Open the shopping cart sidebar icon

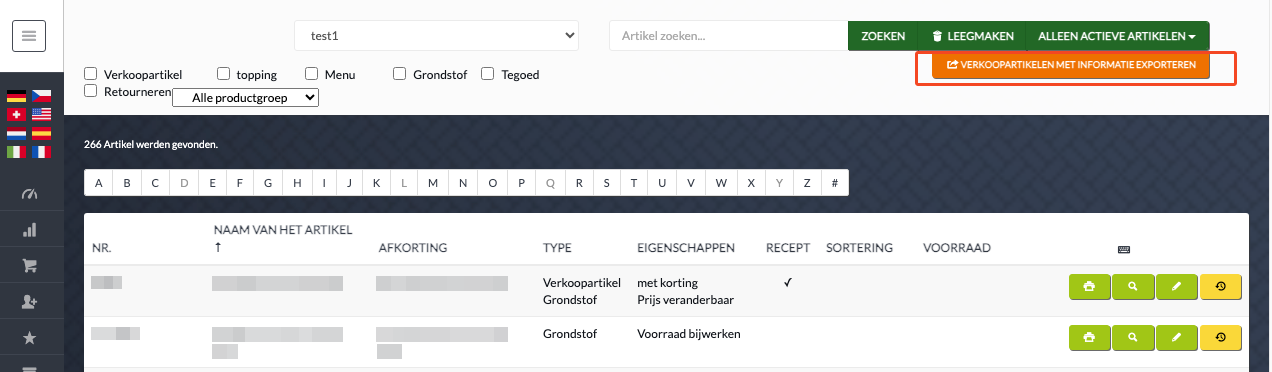tap(29, 265)
